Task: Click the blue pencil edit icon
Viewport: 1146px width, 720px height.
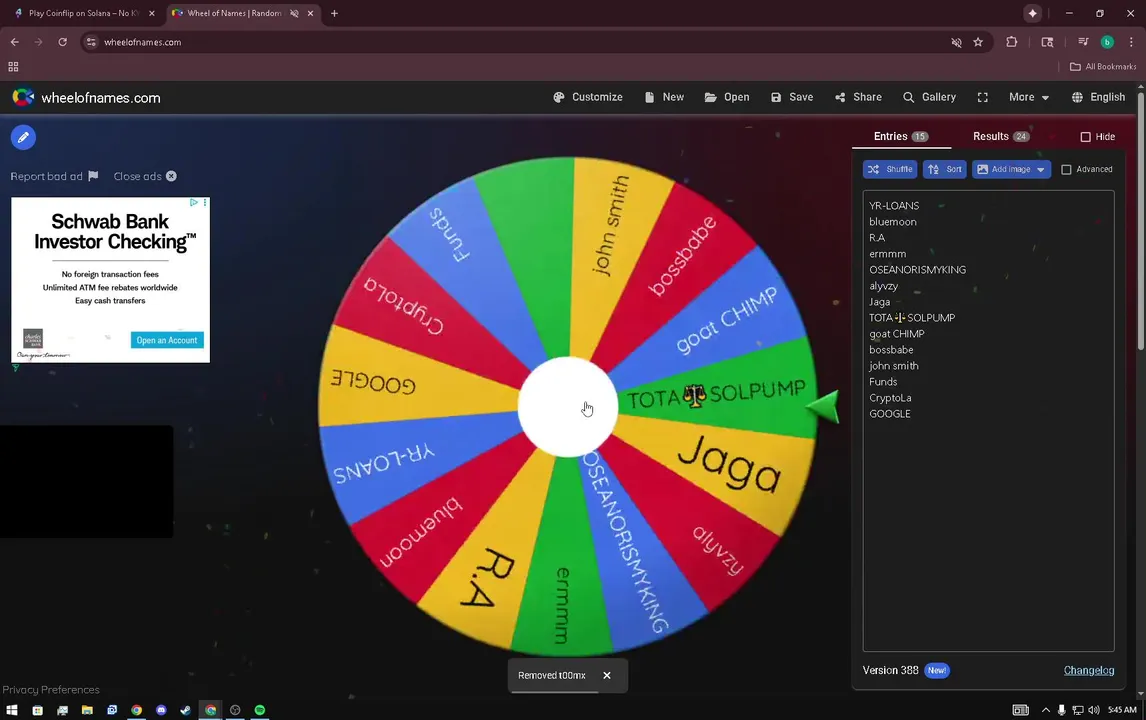Action: (23, 137)
